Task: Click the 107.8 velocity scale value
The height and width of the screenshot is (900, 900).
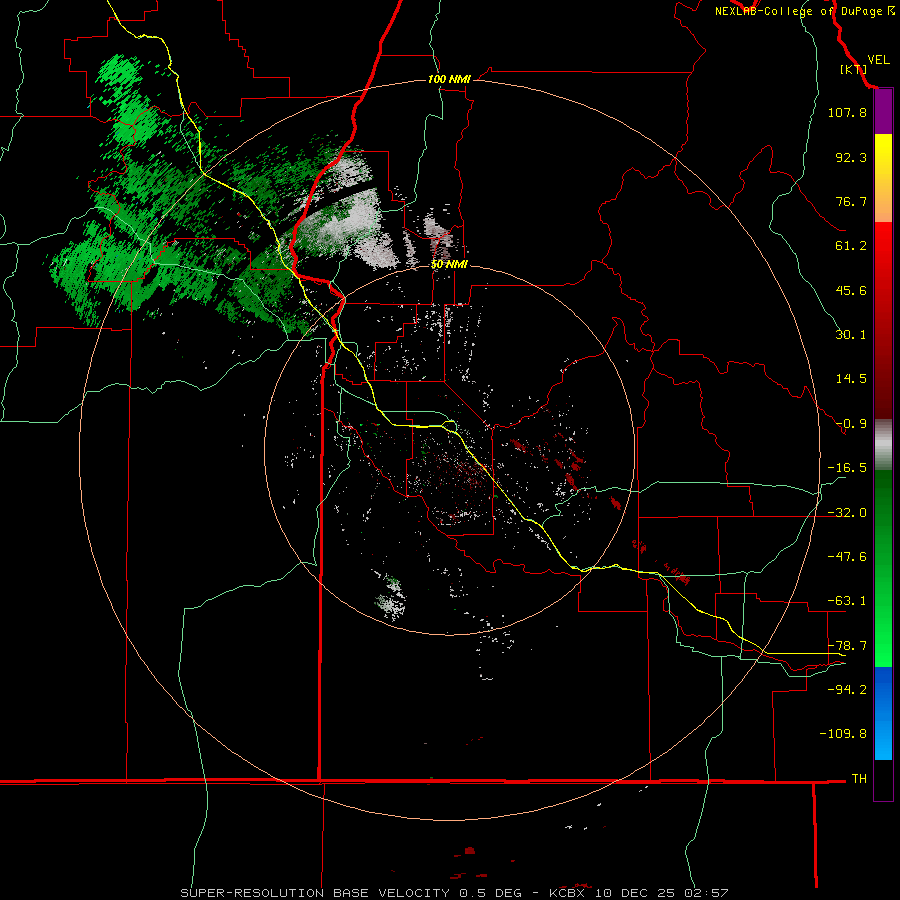Action: [847, 112]
